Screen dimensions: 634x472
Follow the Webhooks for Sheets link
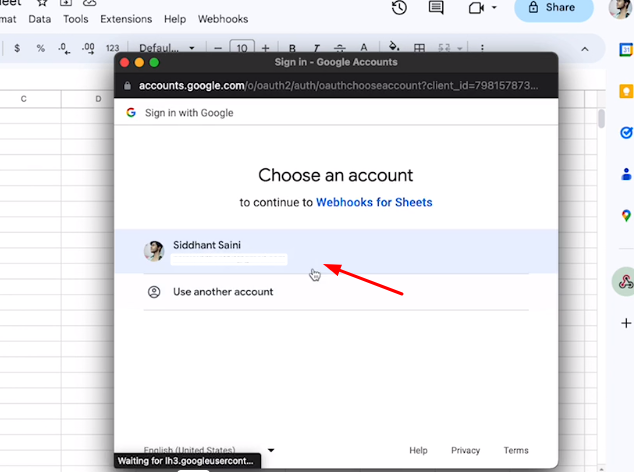(374, 202)
